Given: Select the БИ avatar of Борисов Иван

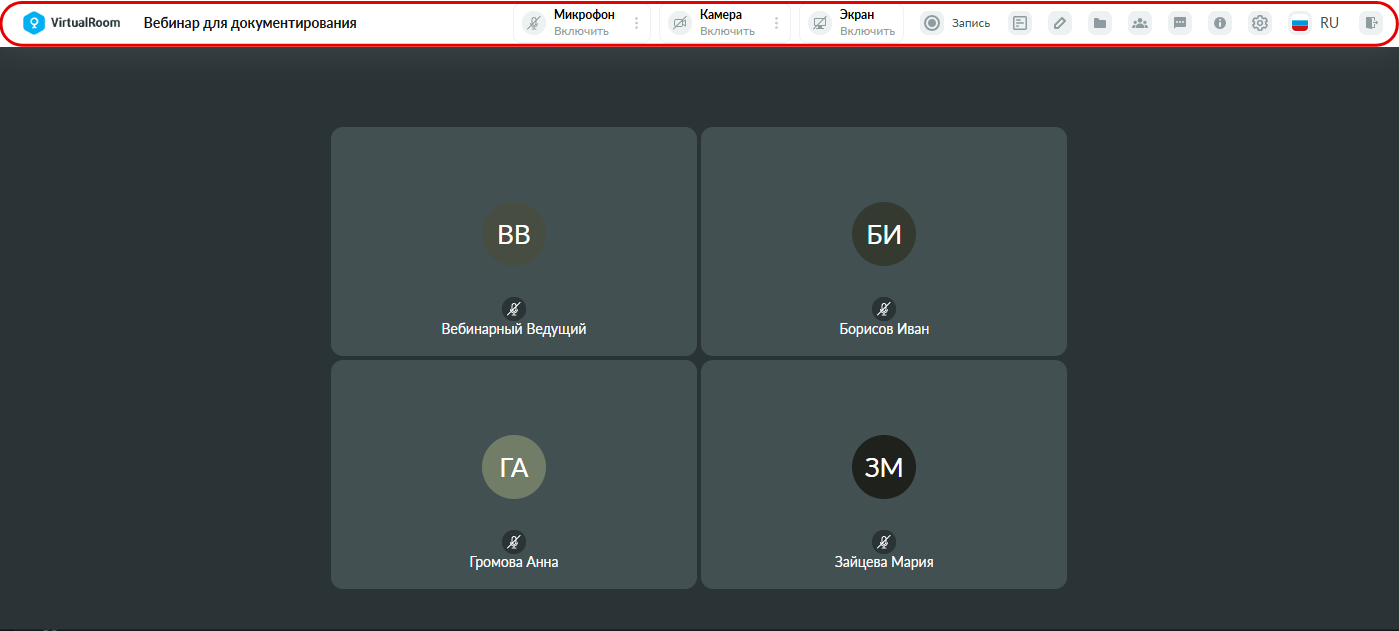Looking at the screenshot, I should point(884,235).
